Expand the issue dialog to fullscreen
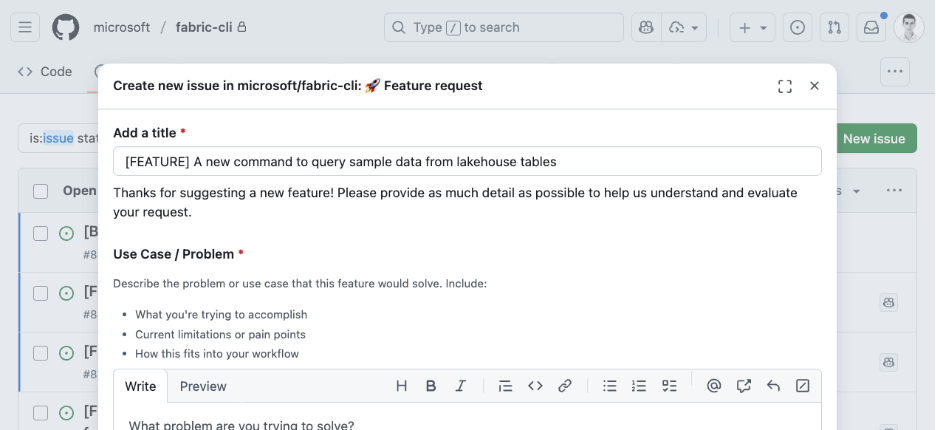Screen dimensions: 936x430 click(x=785, y=86)
